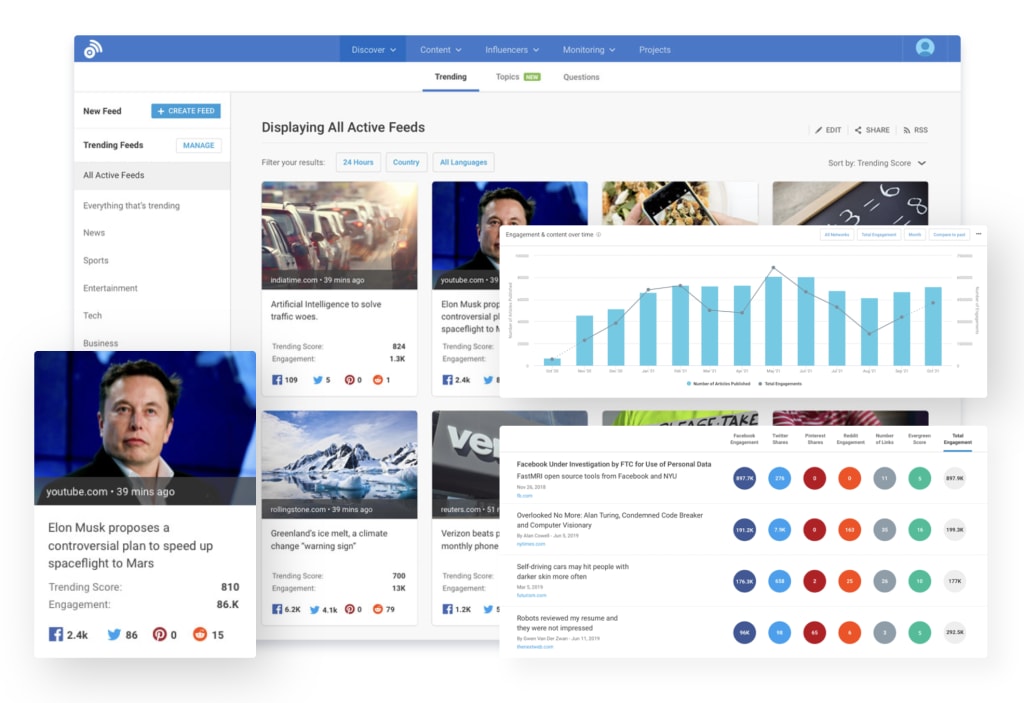Open the Monitoring dropdown menu
The width and height of the screenshot is (1024, 703).
pos(588,48)
